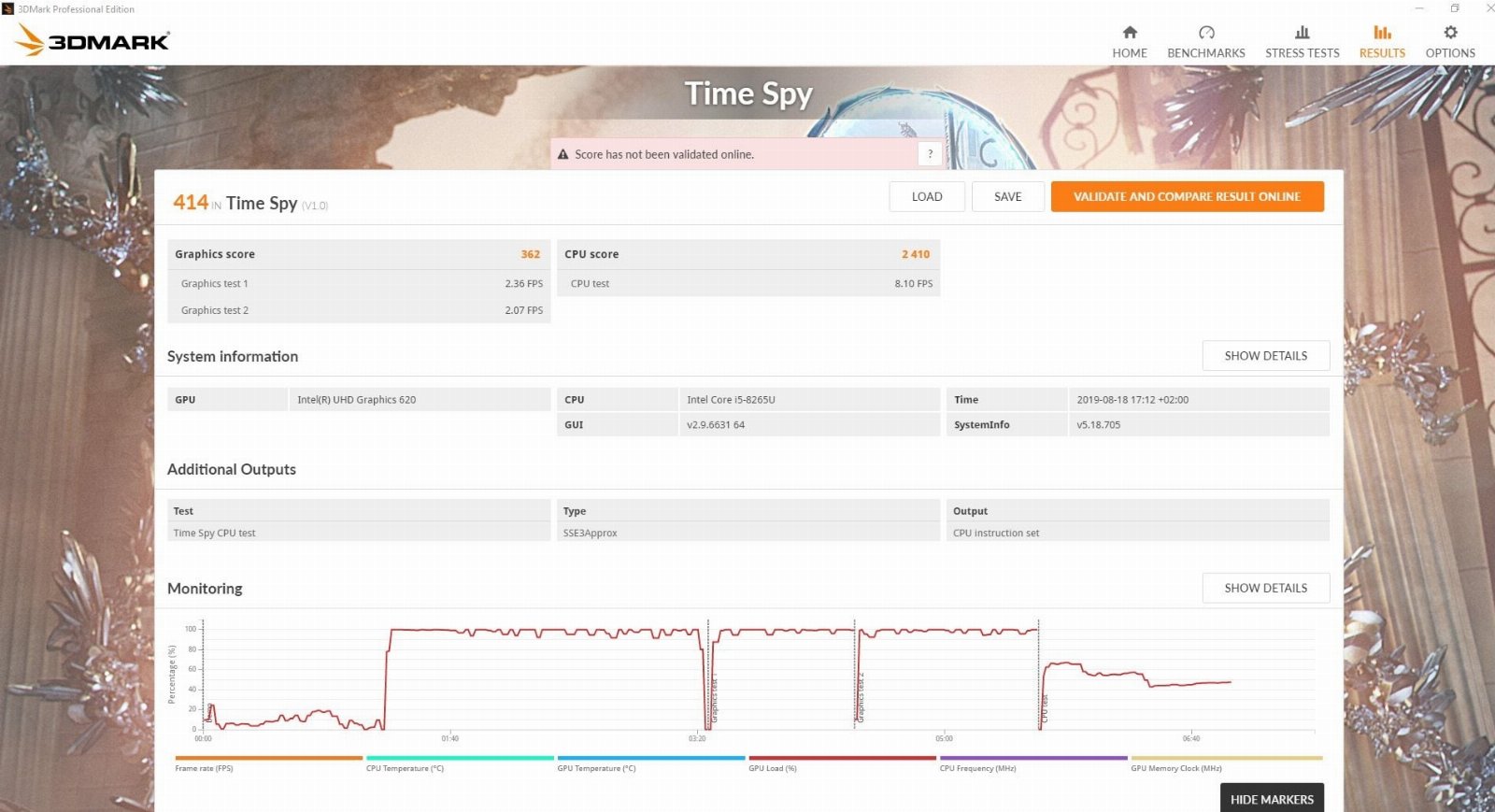Screen dimensions: 1495x812
Task: Click CPU test result 8.10 FPS
Action: pos(914,283)
